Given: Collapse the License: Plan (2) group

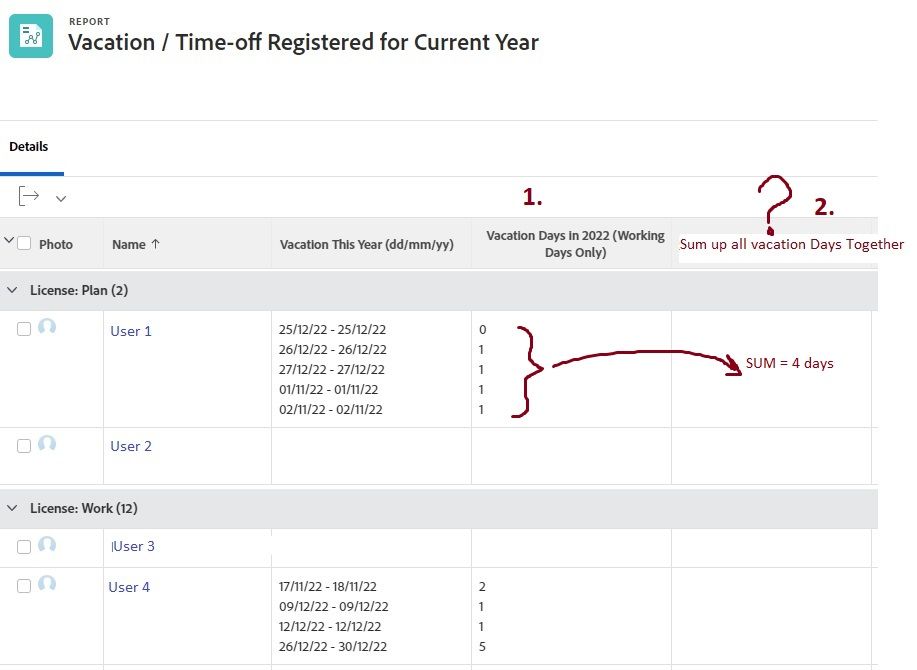Looking at the screenshot, I should pos(13,290).
